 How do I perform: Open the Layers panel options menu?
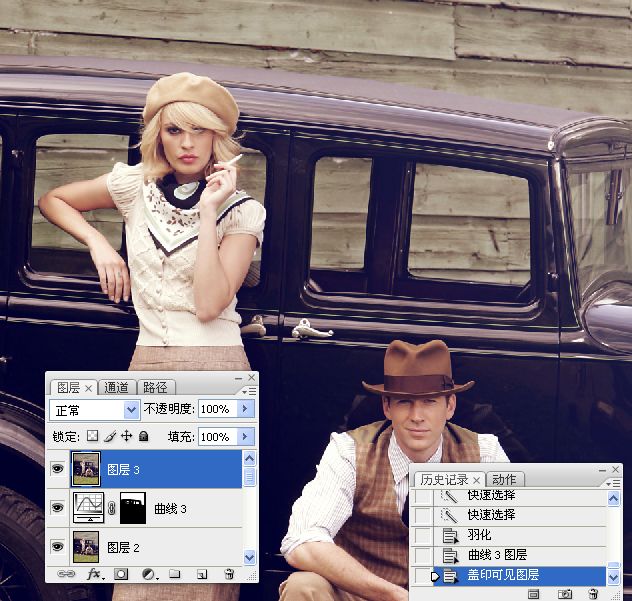pos(249,391)
